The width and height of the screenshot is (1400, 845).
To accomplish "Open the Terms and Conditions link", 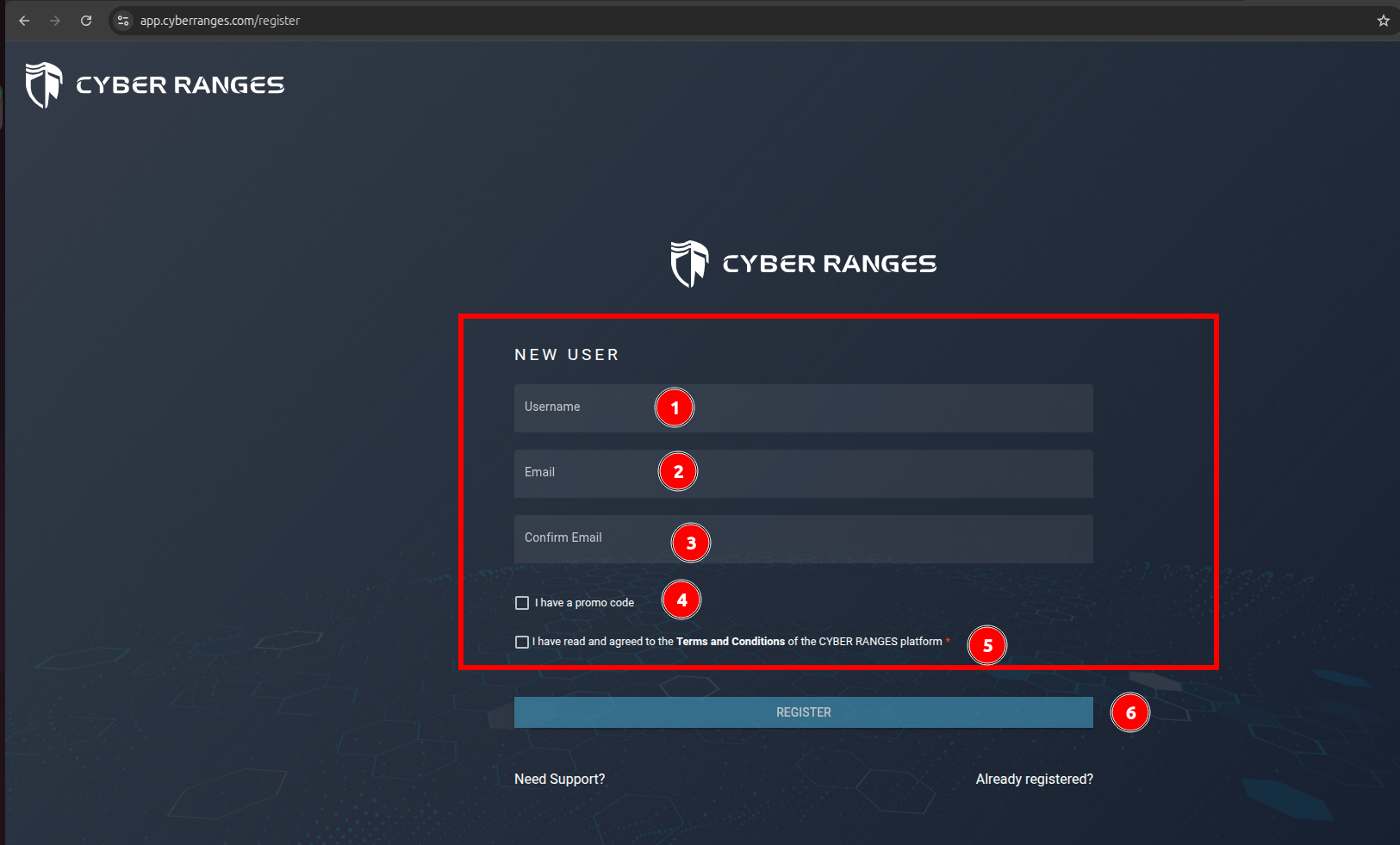I will click(x=731, y=642).
